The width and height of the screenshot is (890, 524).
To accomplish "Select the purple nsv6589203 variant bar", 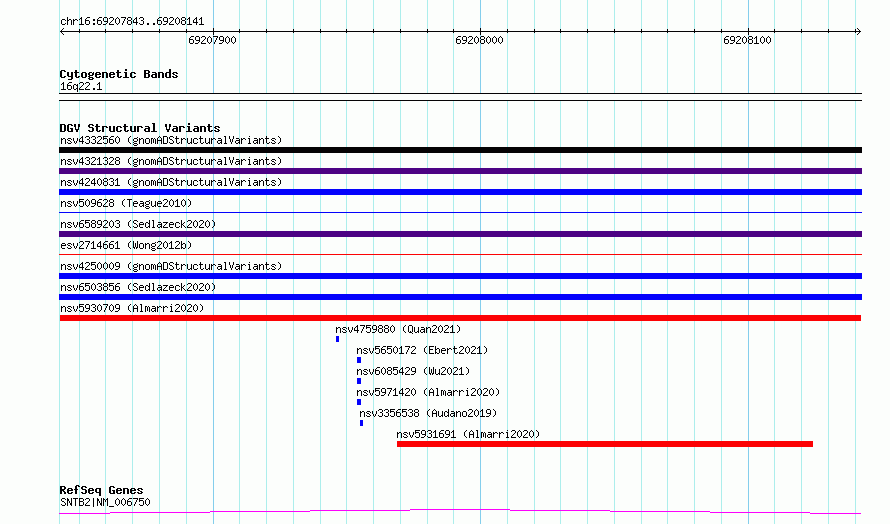I will tap(460, 234).
